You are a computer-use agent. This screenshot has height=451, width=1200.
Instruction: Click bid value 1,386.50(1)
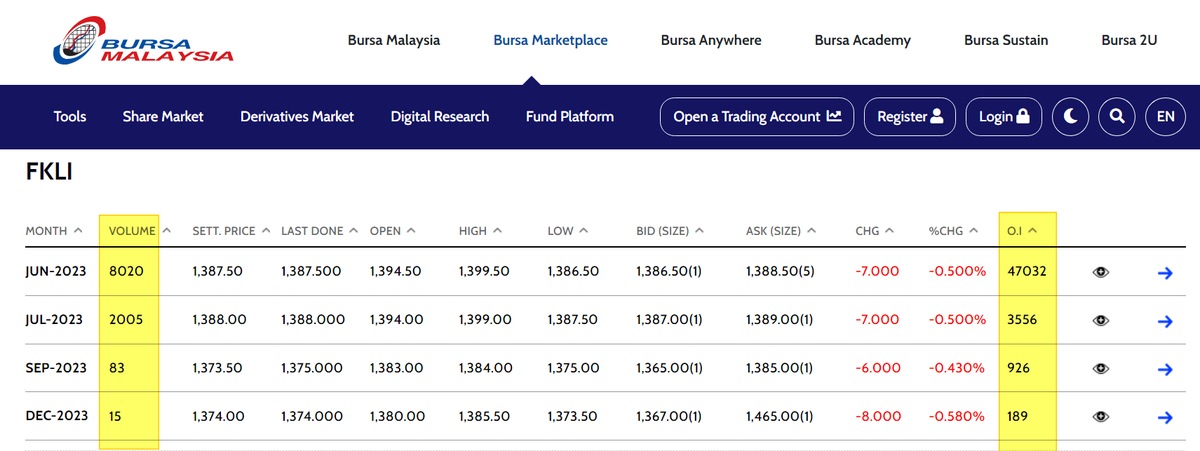click(670, 271)
